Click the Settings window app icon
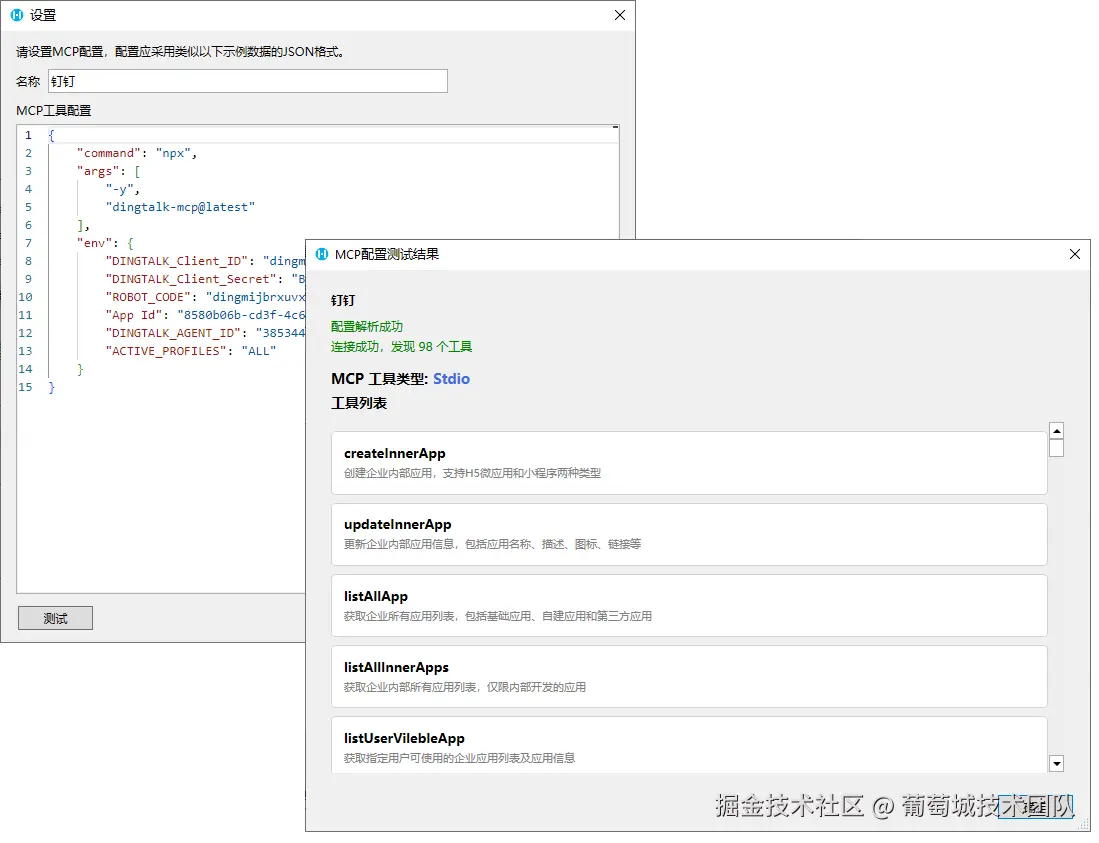 [17, 15]
